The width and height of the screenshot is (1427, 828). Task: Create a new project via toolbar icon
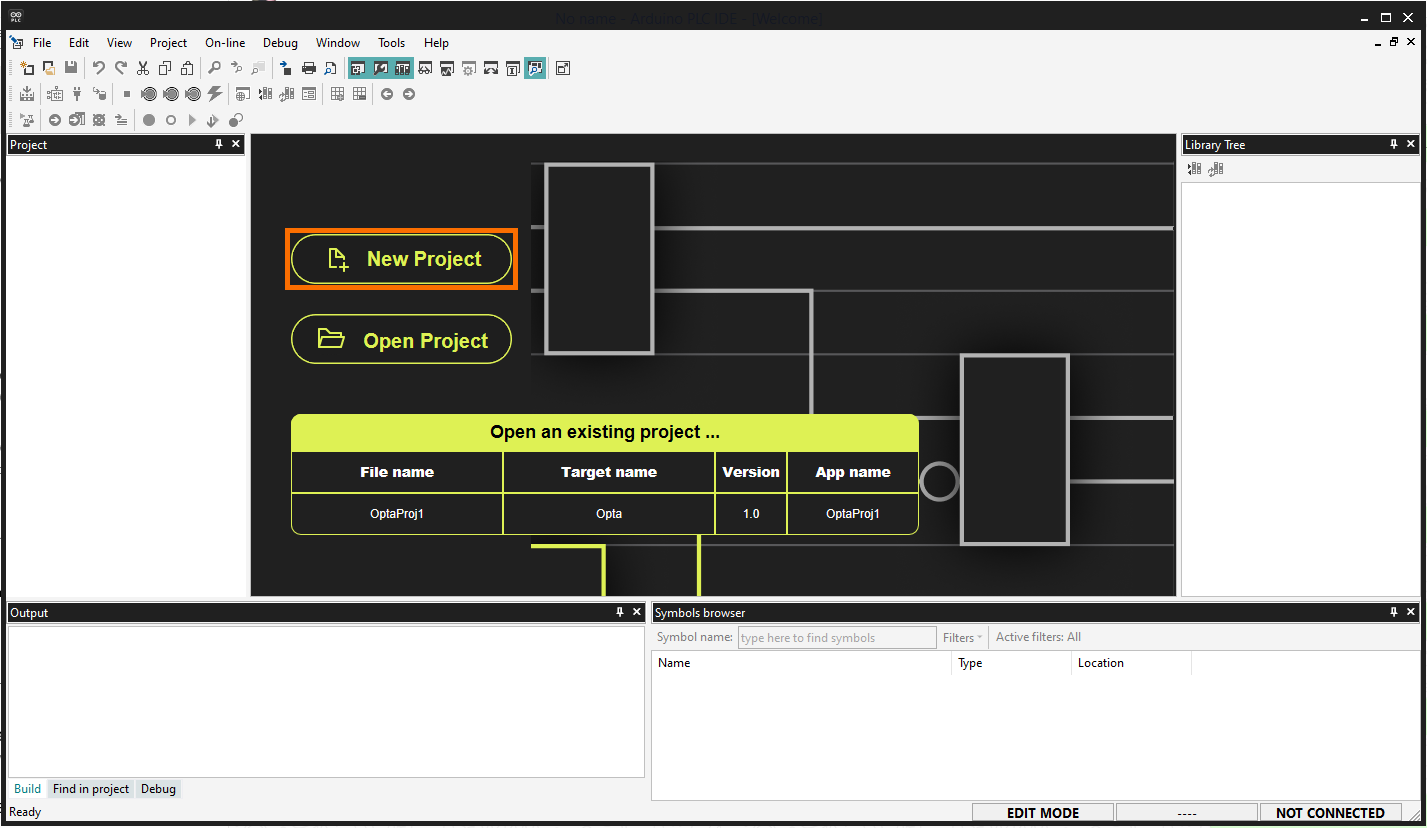(x=27, y=68)
